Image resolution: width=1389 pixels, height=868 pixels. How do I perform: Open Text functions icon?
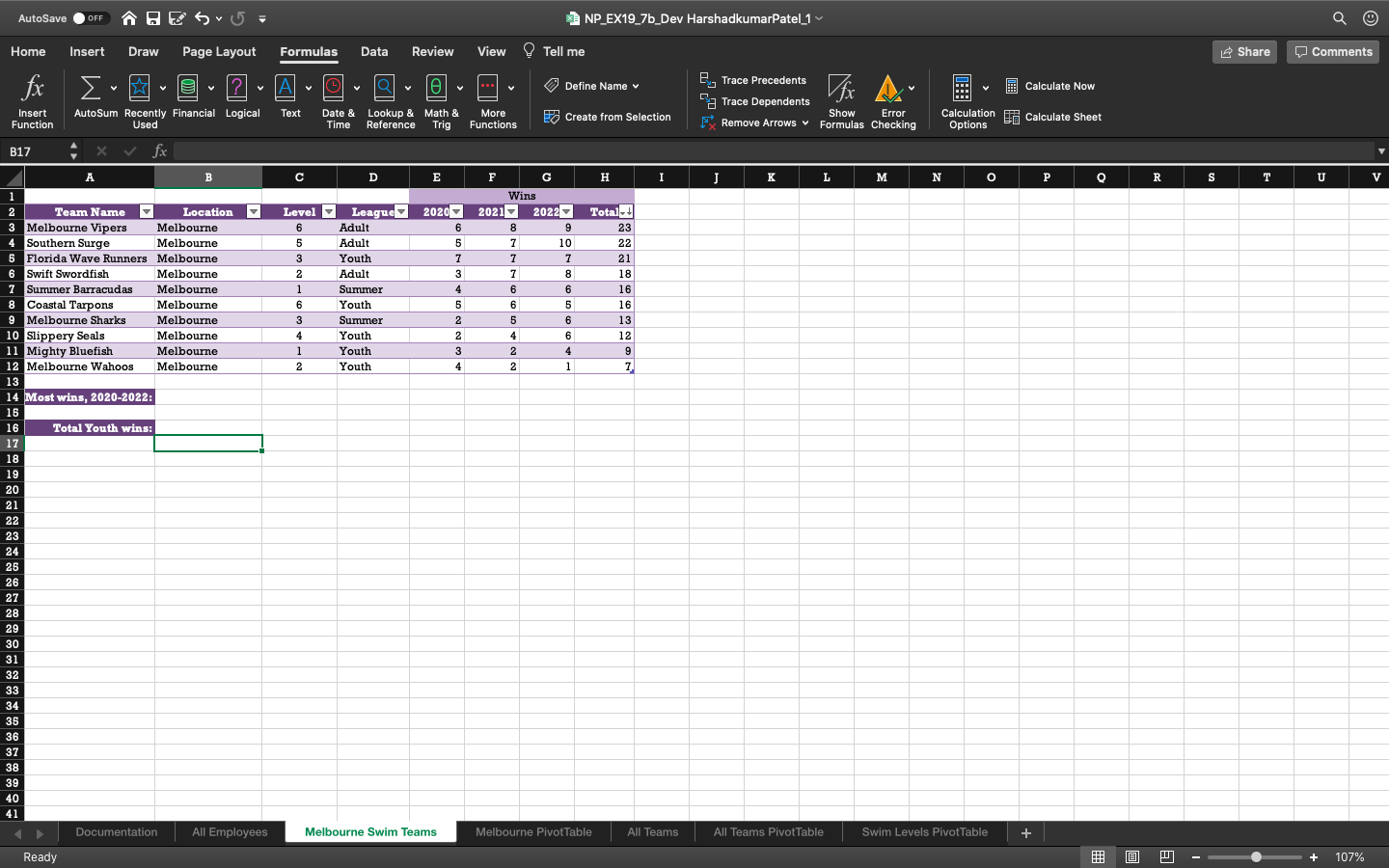pos(286,89)
